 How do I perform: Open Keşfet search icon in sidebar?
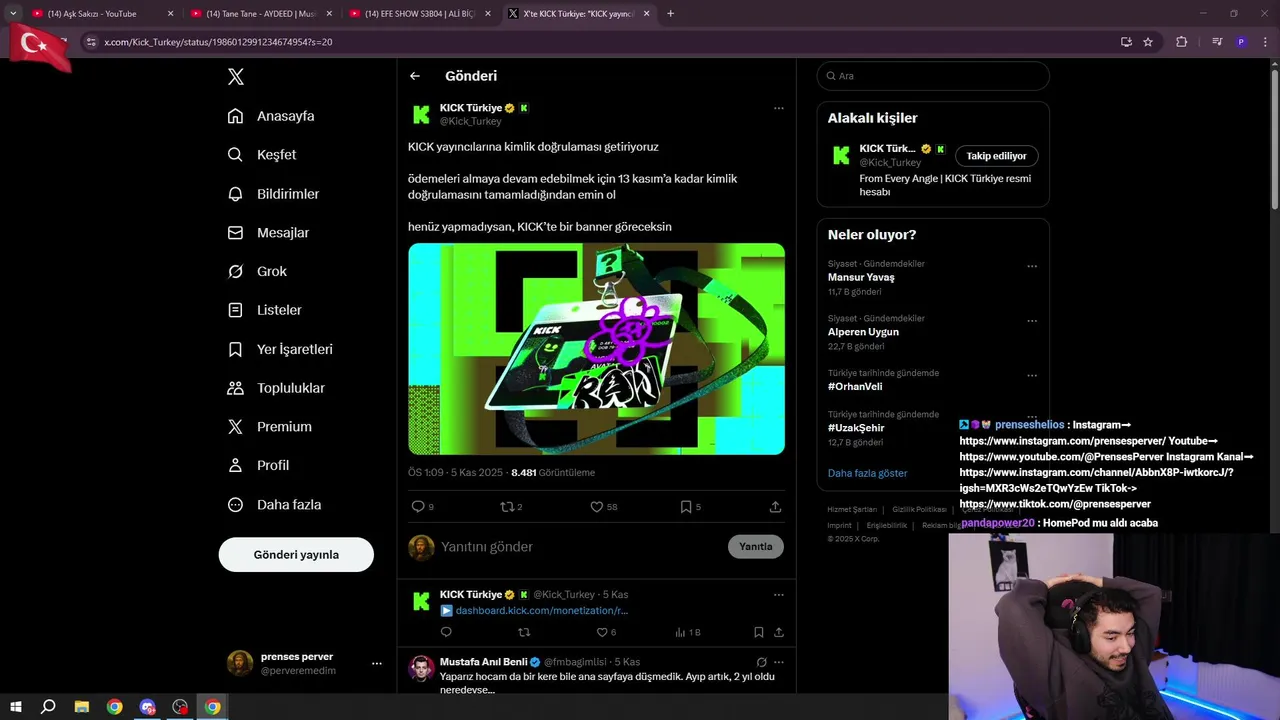[x=235, y=155]
